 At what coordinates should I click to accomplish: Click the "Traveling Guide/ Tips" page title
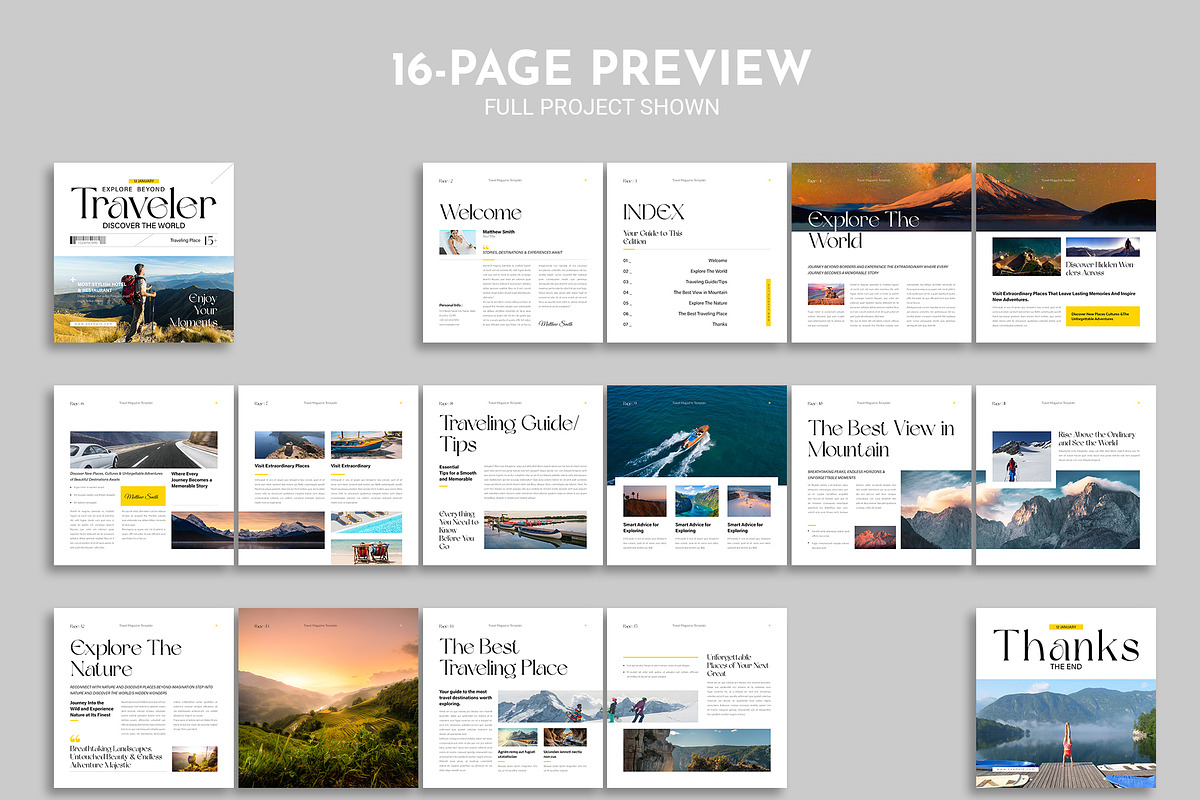click(x=508, y=434)
